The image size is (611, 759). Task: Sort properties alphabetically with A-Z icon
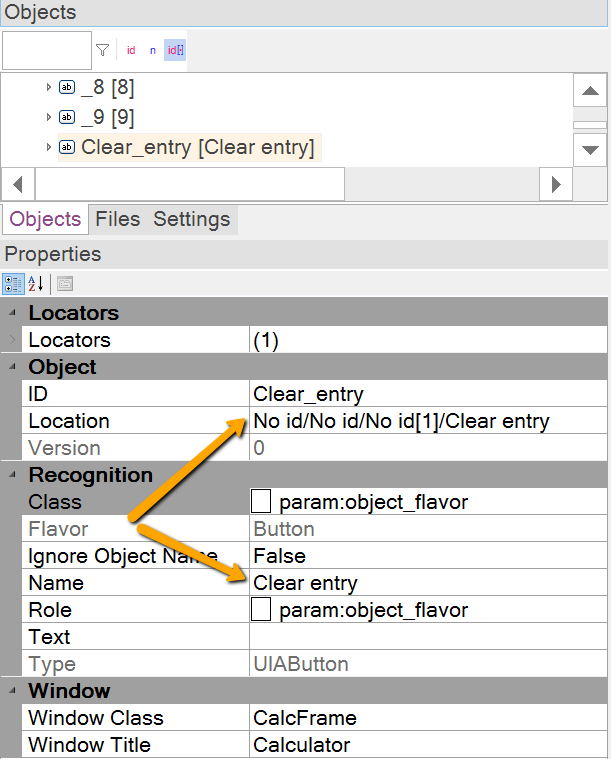pyautogui.click(x=35, y=284)
